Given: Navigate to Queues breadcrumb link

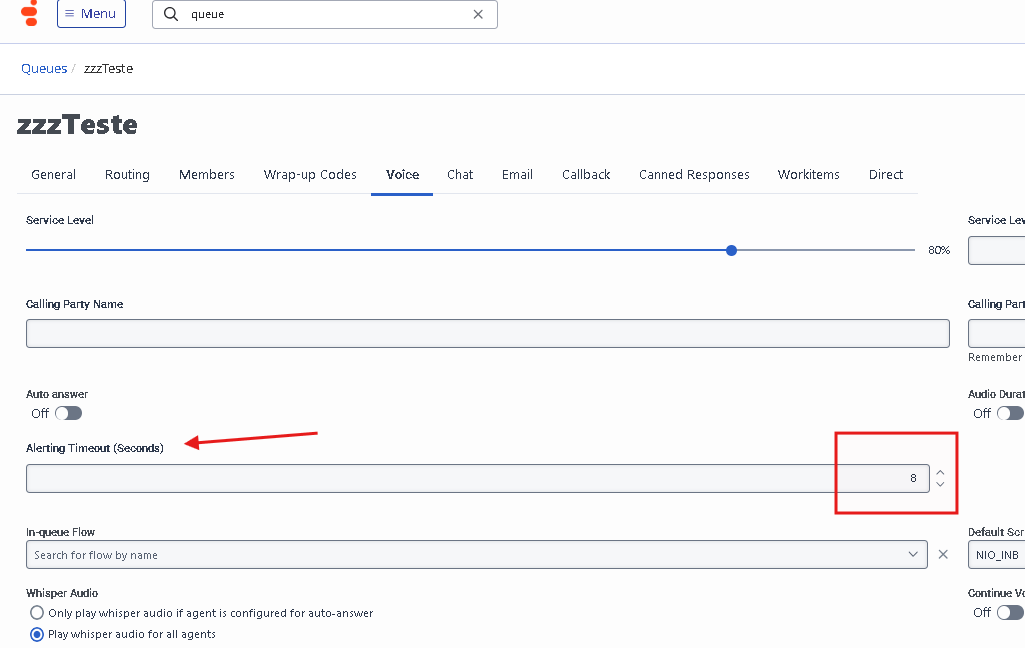Looking at the screenshot, I should (x=44, y=69).
